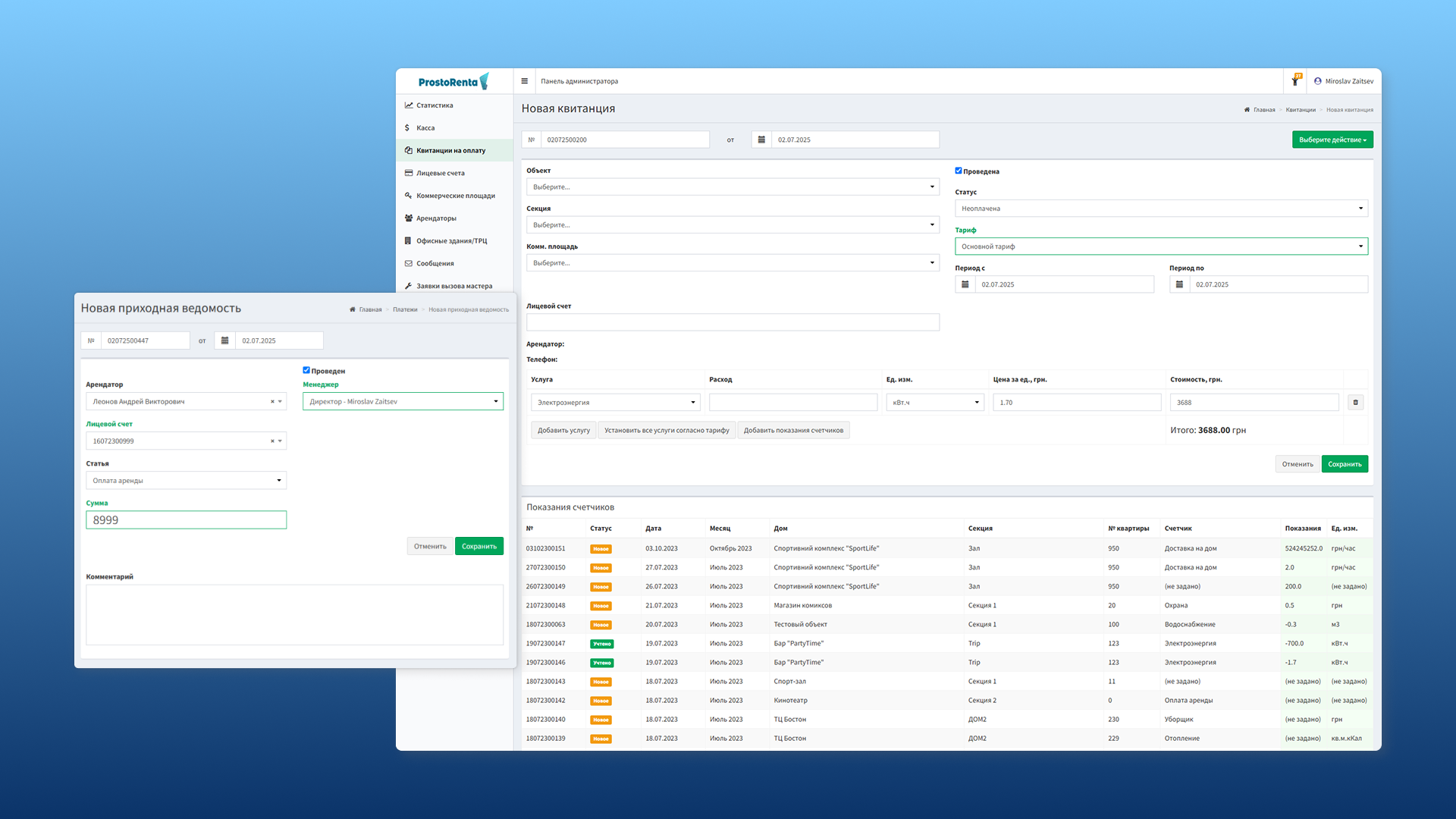The height and width of the screenshot is (819, 1456).
Task: Select Арендаторы in the sidebar
Action: (436, 218)
